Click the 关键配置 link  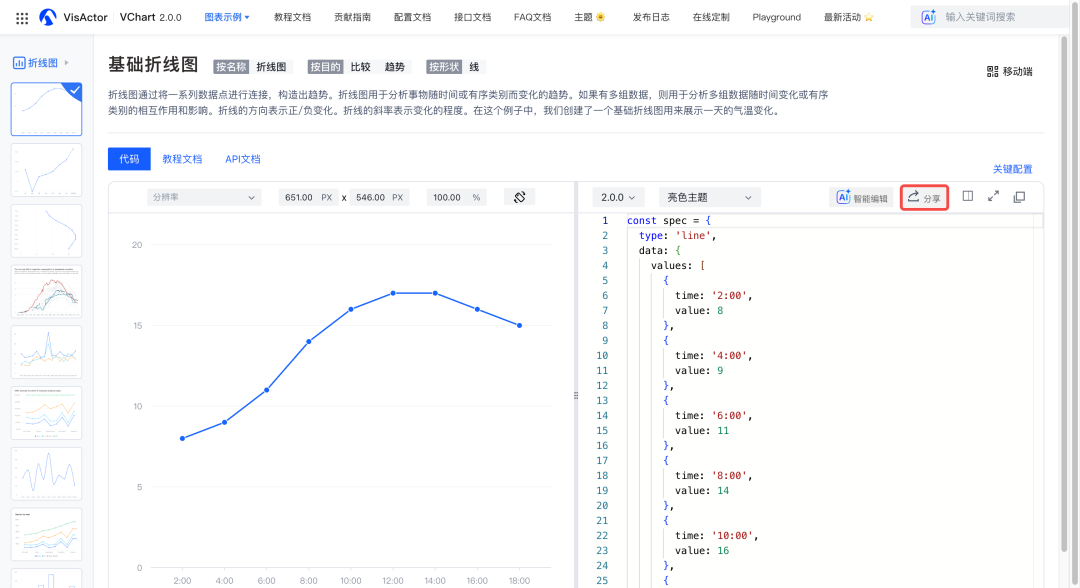tap(1012, 169)
